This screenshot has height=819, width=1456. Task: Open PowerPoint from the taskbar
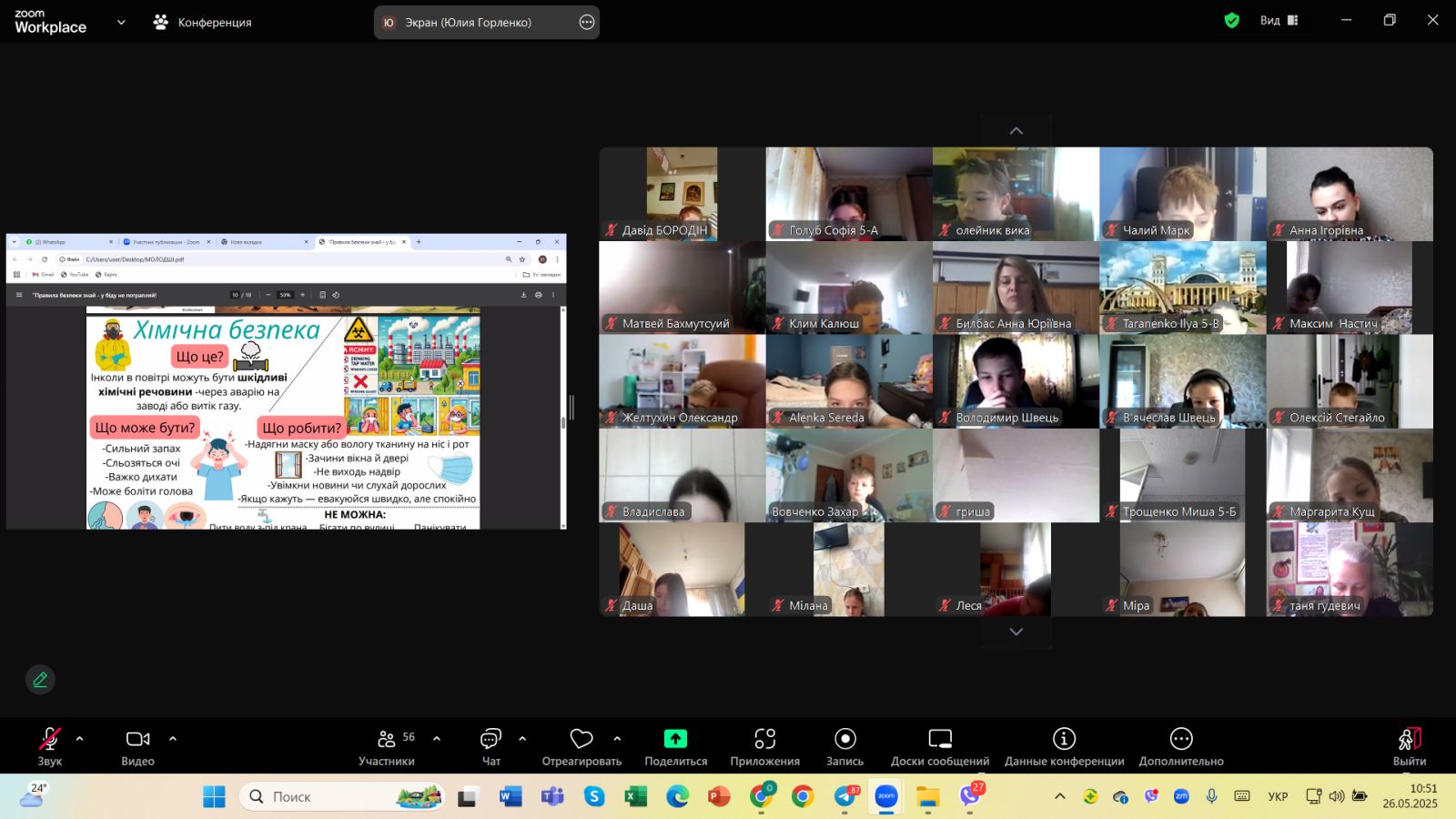click(x=719, y=797)
